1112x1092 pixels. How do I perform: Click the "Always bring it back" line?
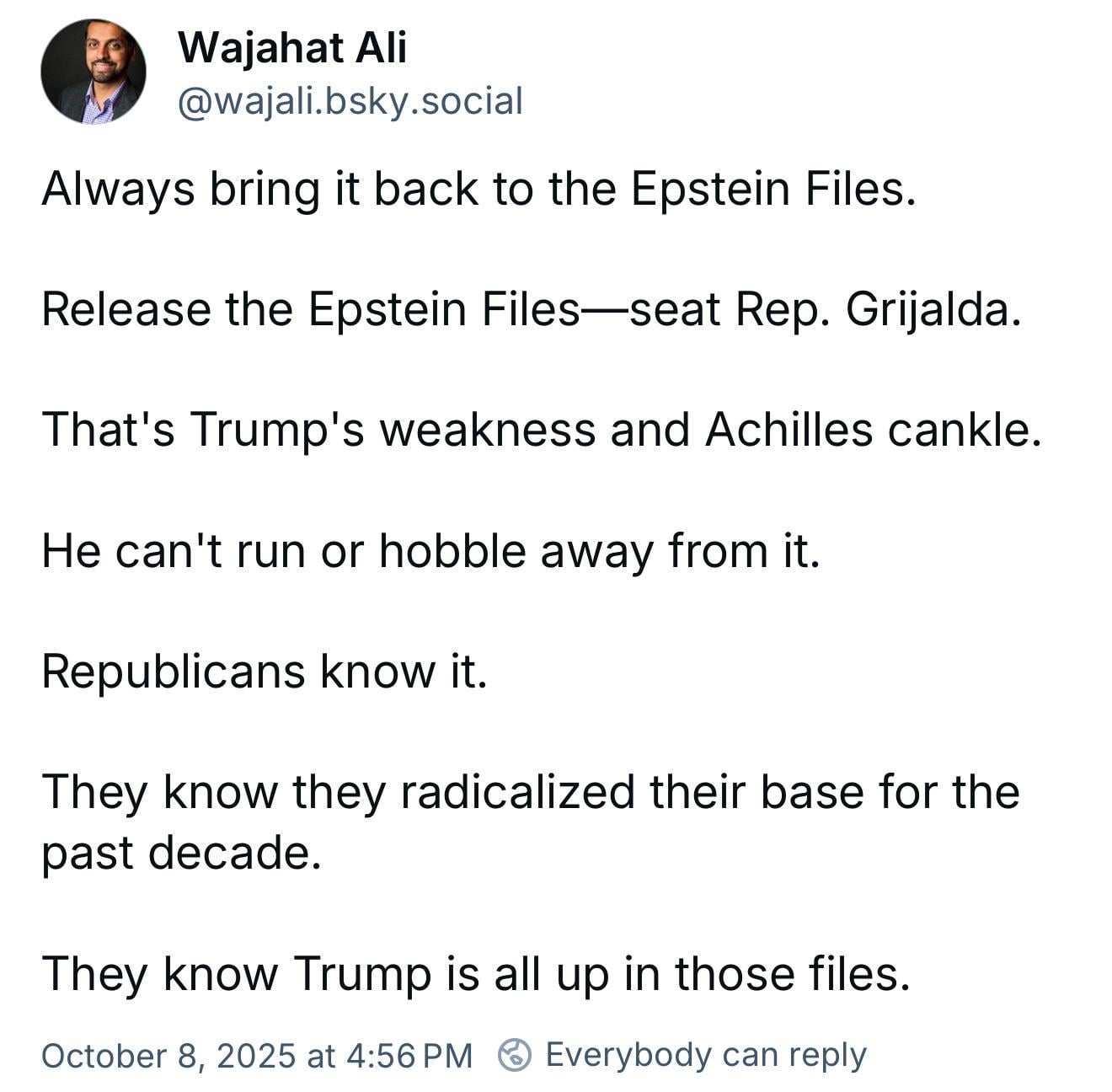[478, 188]
